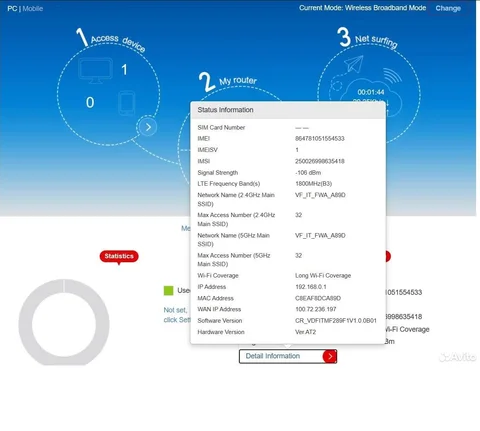Click the computer monitor icon
This screenshot has width=480, height=431.
[95, 71]
